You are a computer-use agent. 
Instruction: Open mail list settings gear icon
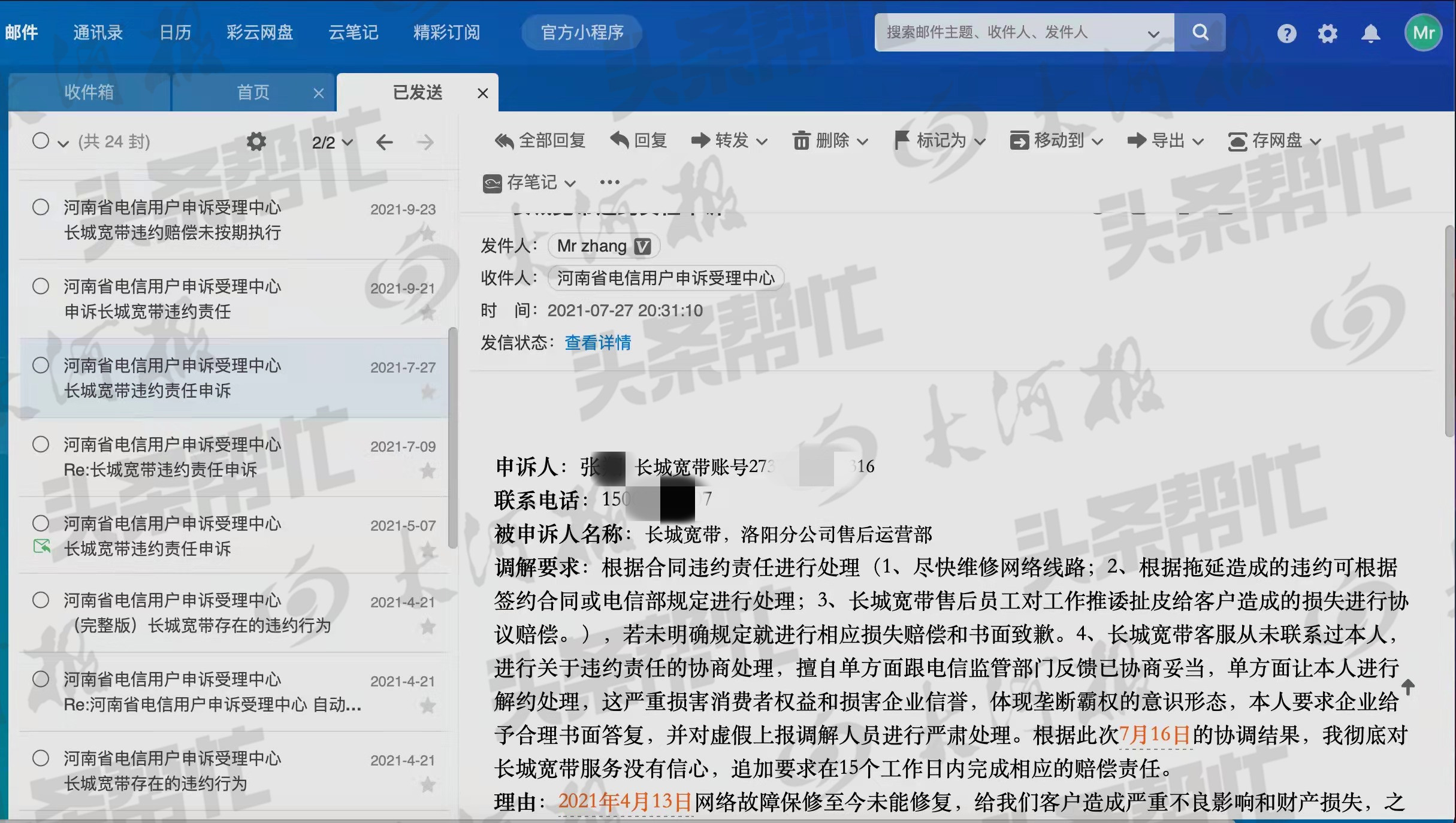(256, 142)
